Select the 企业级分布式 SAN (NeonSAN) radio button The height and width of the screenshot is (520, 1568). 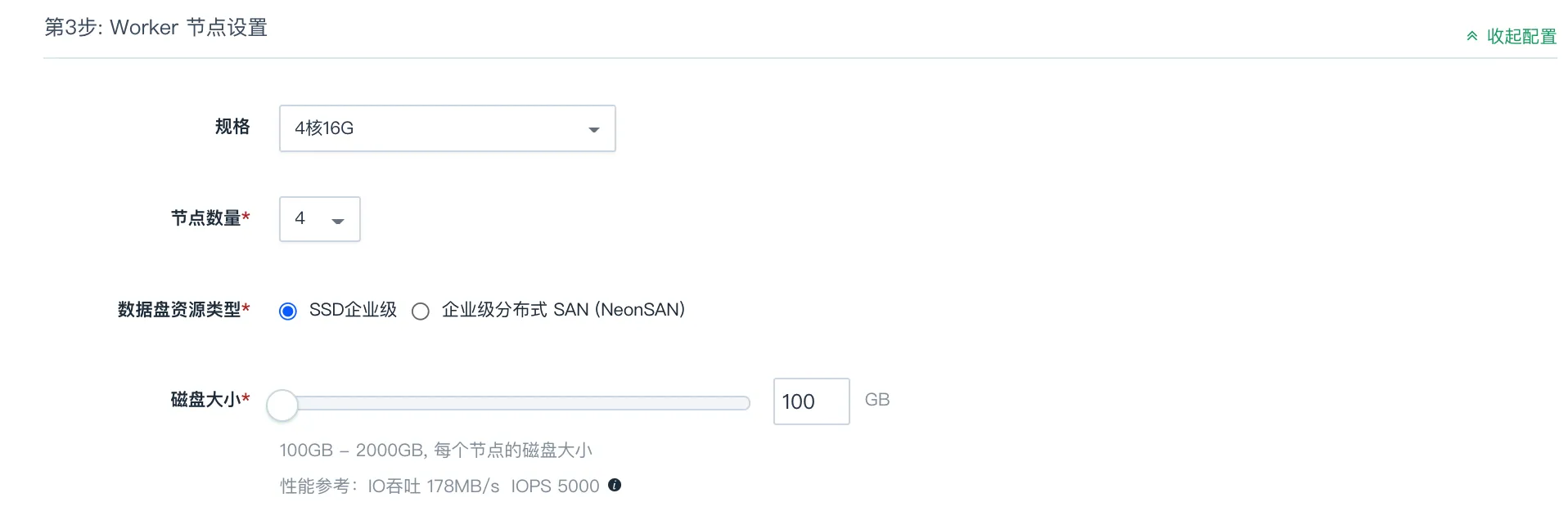pyautogui.click(x=421, y=311)
